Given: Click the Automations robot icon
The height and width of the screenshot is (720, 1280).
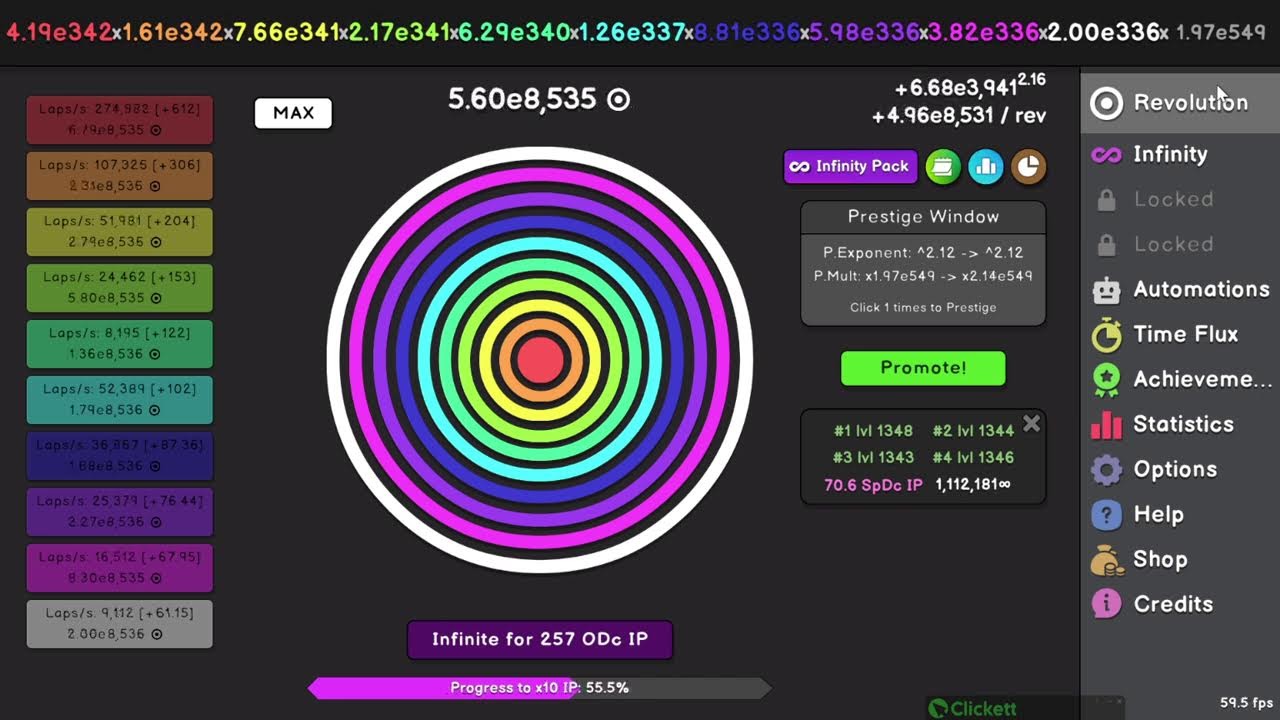Looking at the screenshot, I should [1106, 290].
